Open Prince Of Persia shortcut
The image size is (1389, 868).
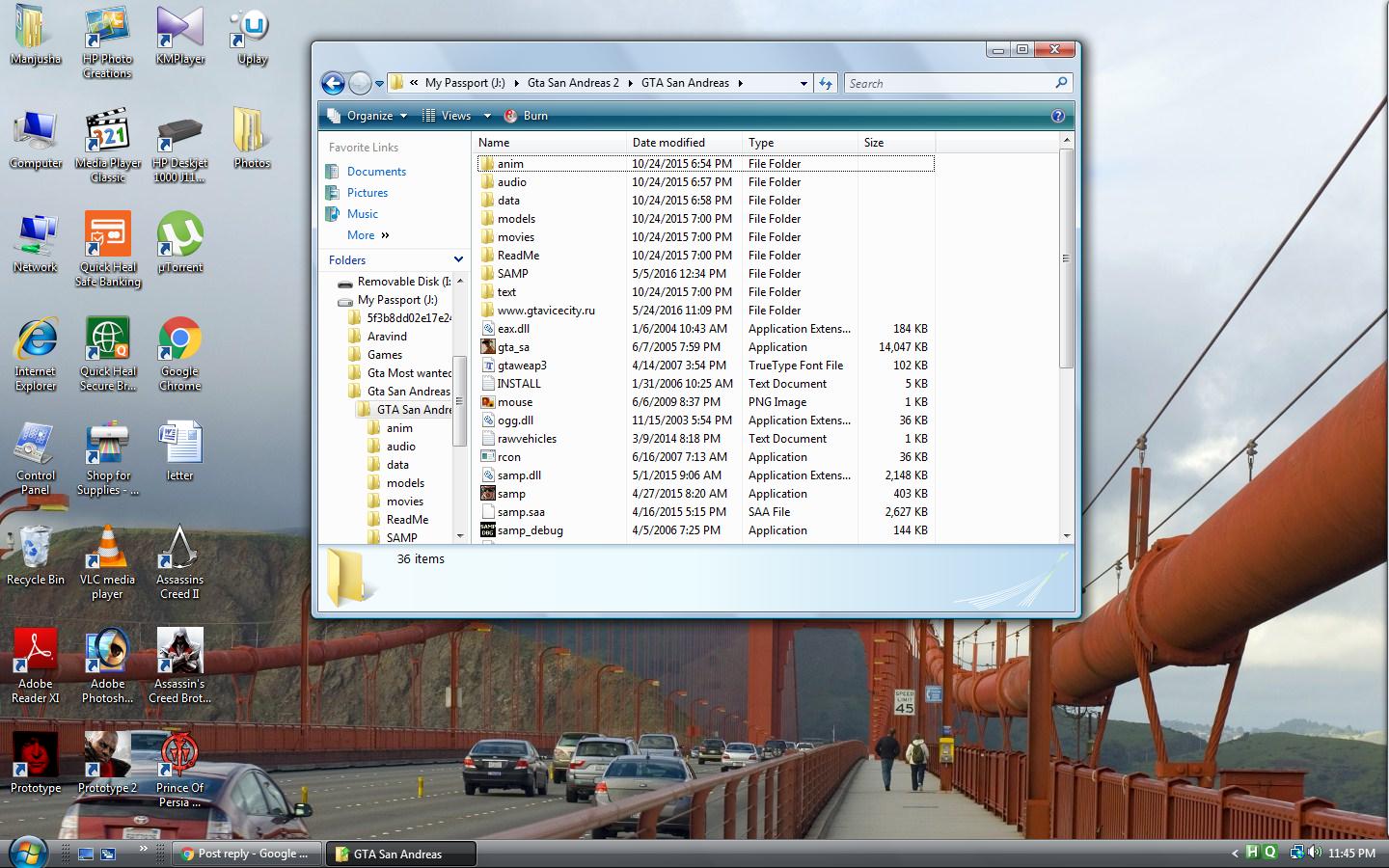[x=179, y=770]
